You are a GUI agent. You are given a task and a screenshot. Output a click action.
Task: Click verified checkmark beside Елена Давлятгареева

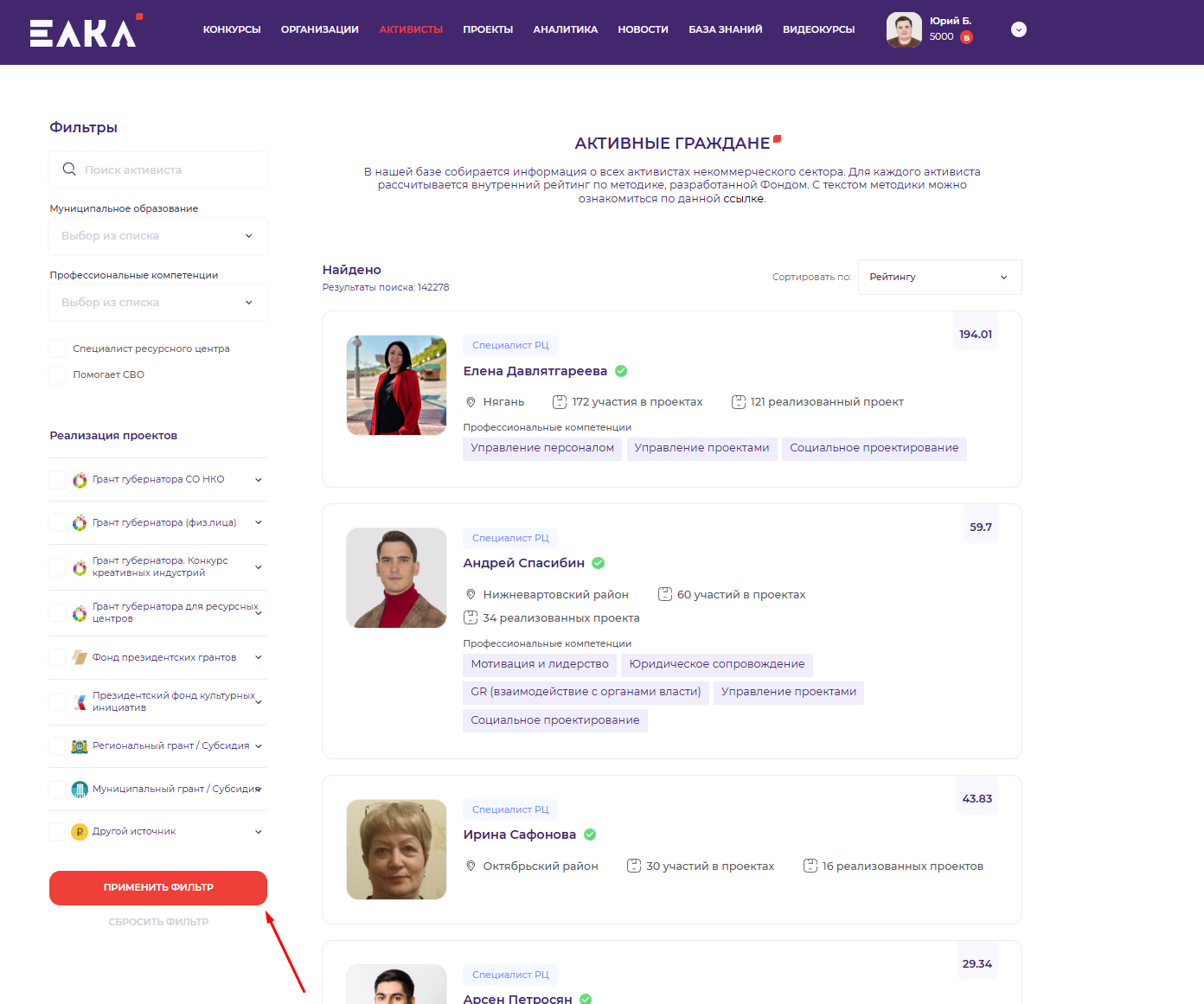tap(621, 371)
